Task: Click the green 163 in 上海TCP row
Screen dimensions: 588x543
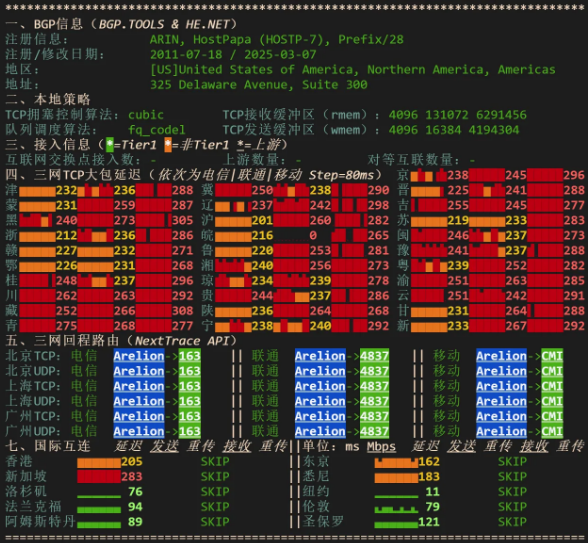Action: (x=189, y=386)
